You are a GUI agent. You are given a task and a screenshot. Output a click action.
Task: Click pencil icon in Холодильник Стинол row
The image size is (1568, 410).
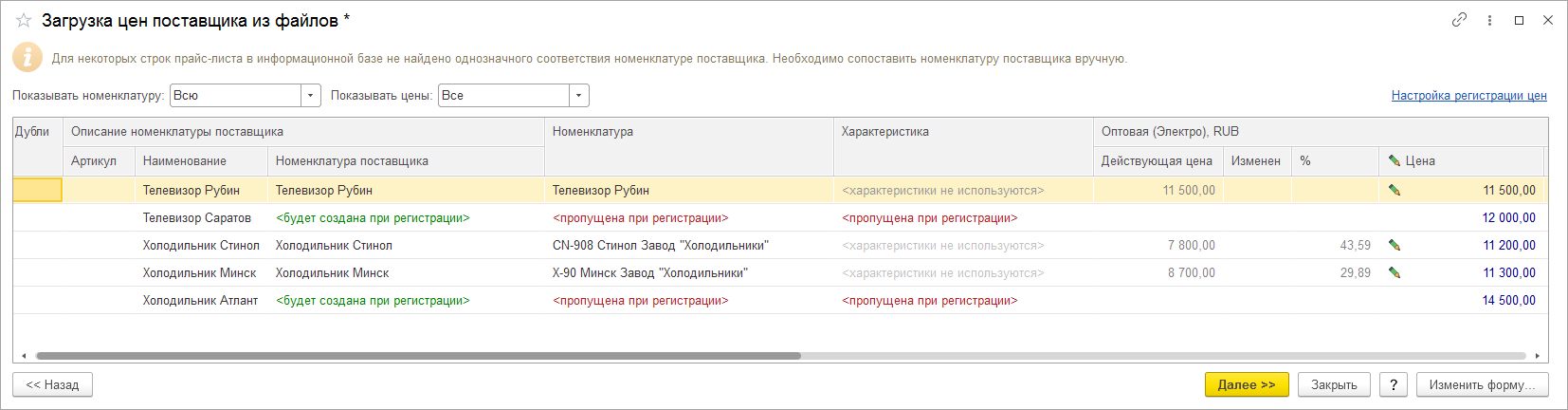point(1394,245)
